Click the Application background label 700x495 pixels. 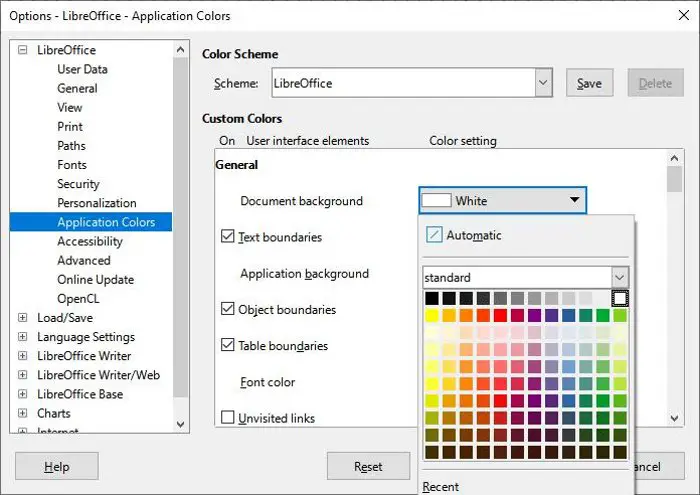point(304,274)
